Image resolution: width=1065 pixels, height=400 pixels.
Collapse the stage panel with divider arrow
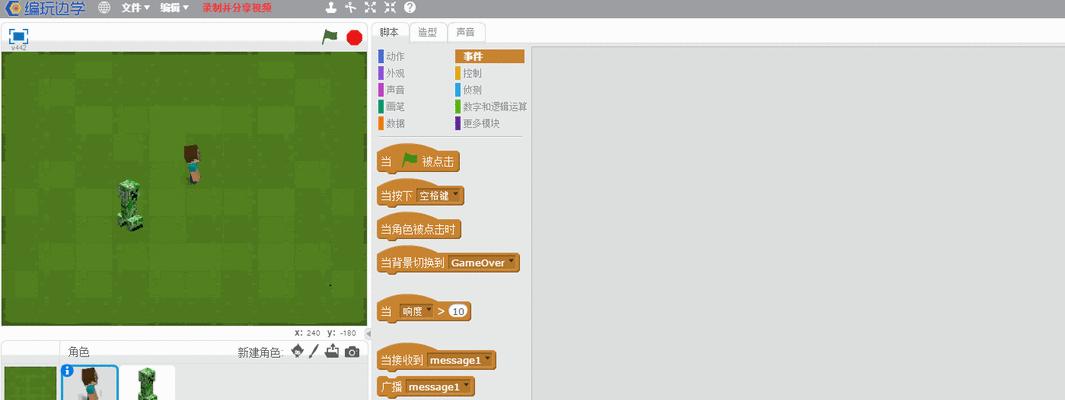(368, 333)
